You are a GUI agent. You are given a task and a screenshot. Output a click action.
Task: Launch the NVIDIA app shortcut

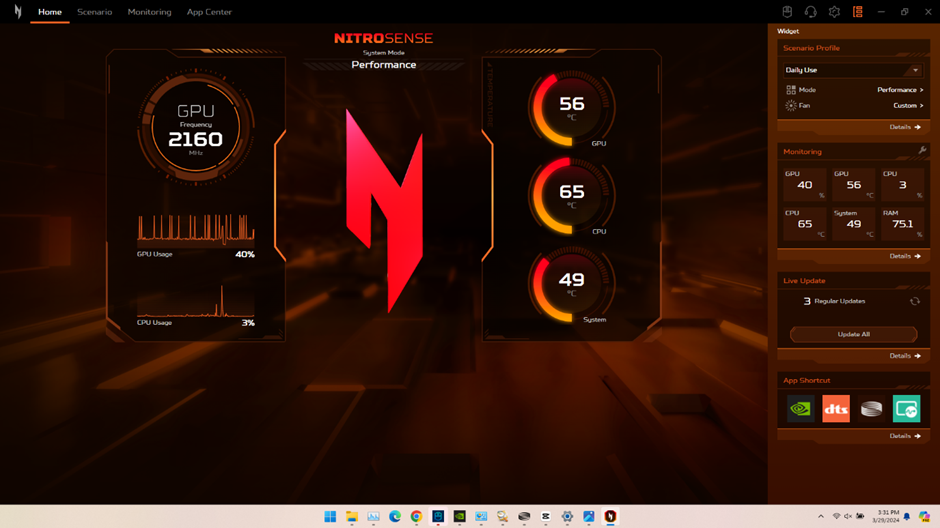tap(800, 409)
